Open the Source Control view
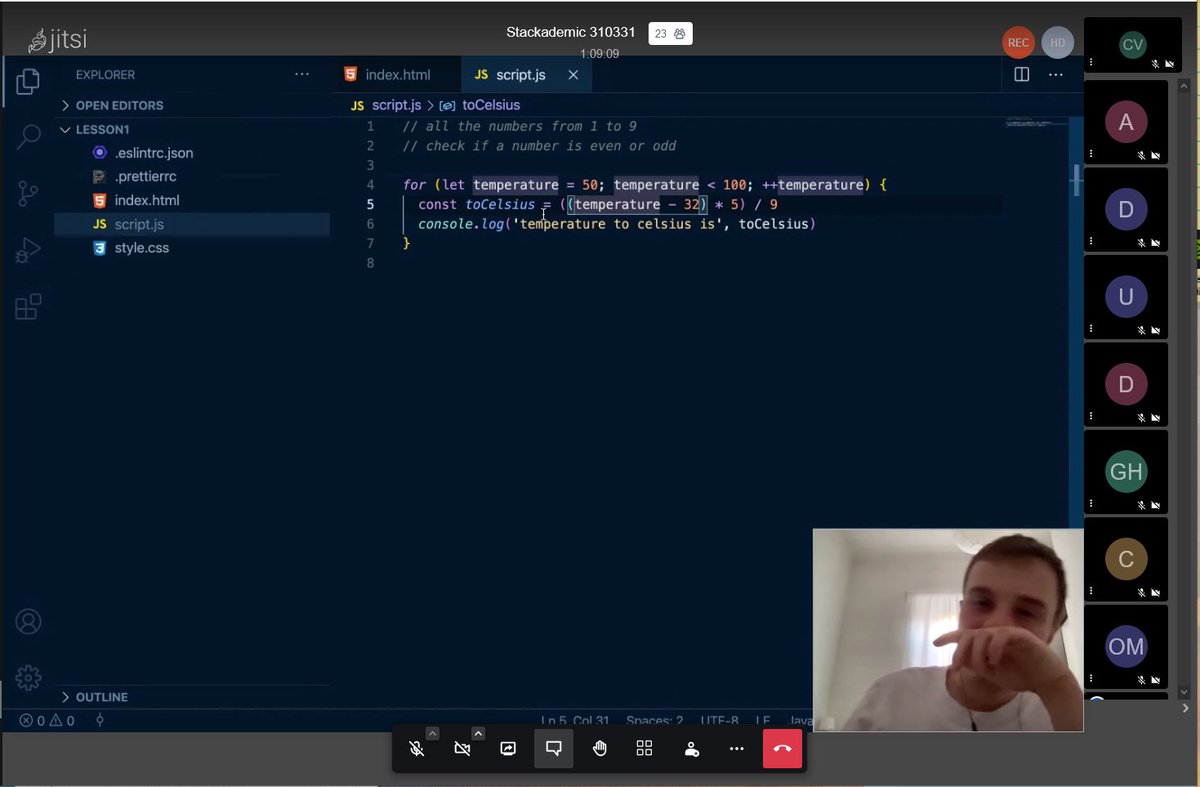 [28, 194]
